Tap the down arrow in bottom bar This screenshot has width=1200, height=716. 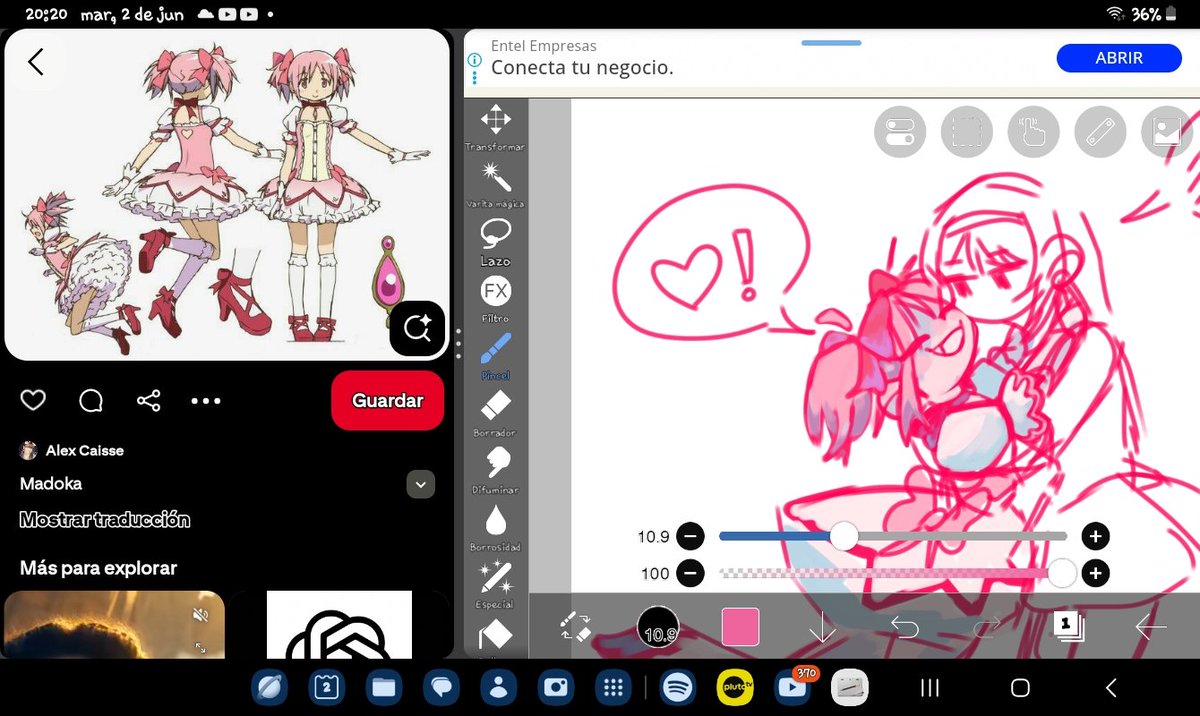pyautogui.click(x=822, y=627)
